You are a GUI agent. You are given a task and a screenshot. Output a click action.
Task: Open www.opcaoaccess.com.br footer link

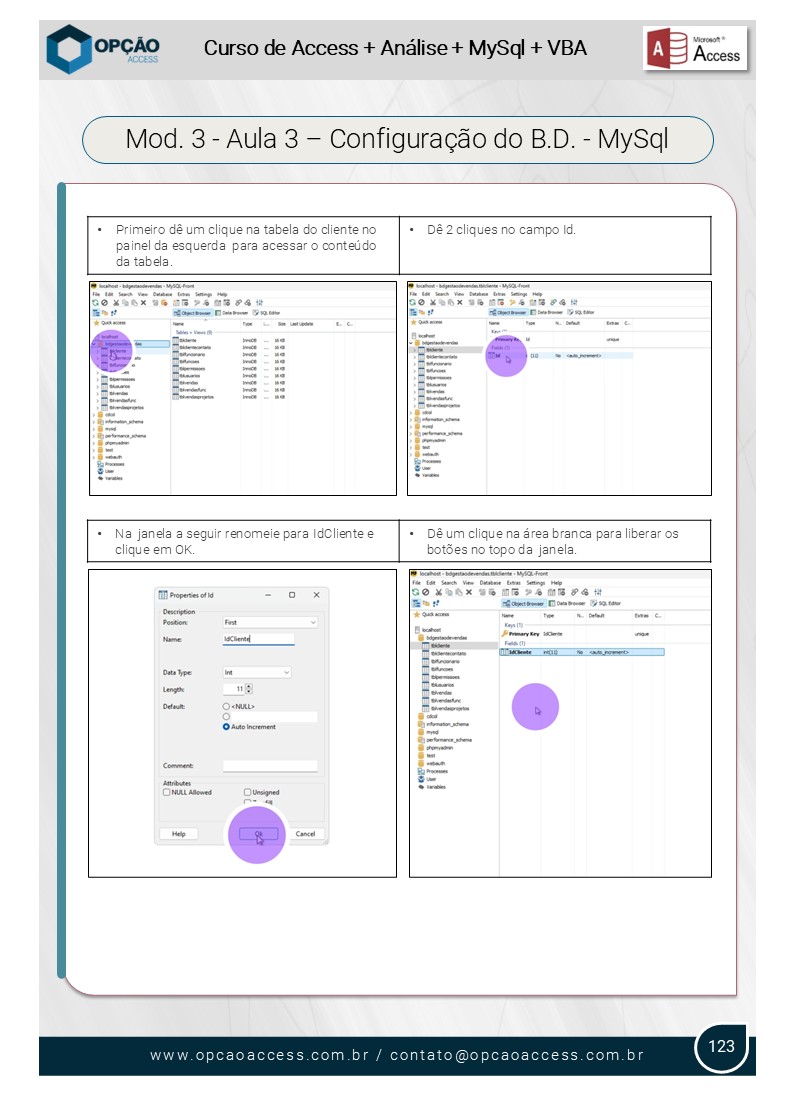coord(259,1055)
